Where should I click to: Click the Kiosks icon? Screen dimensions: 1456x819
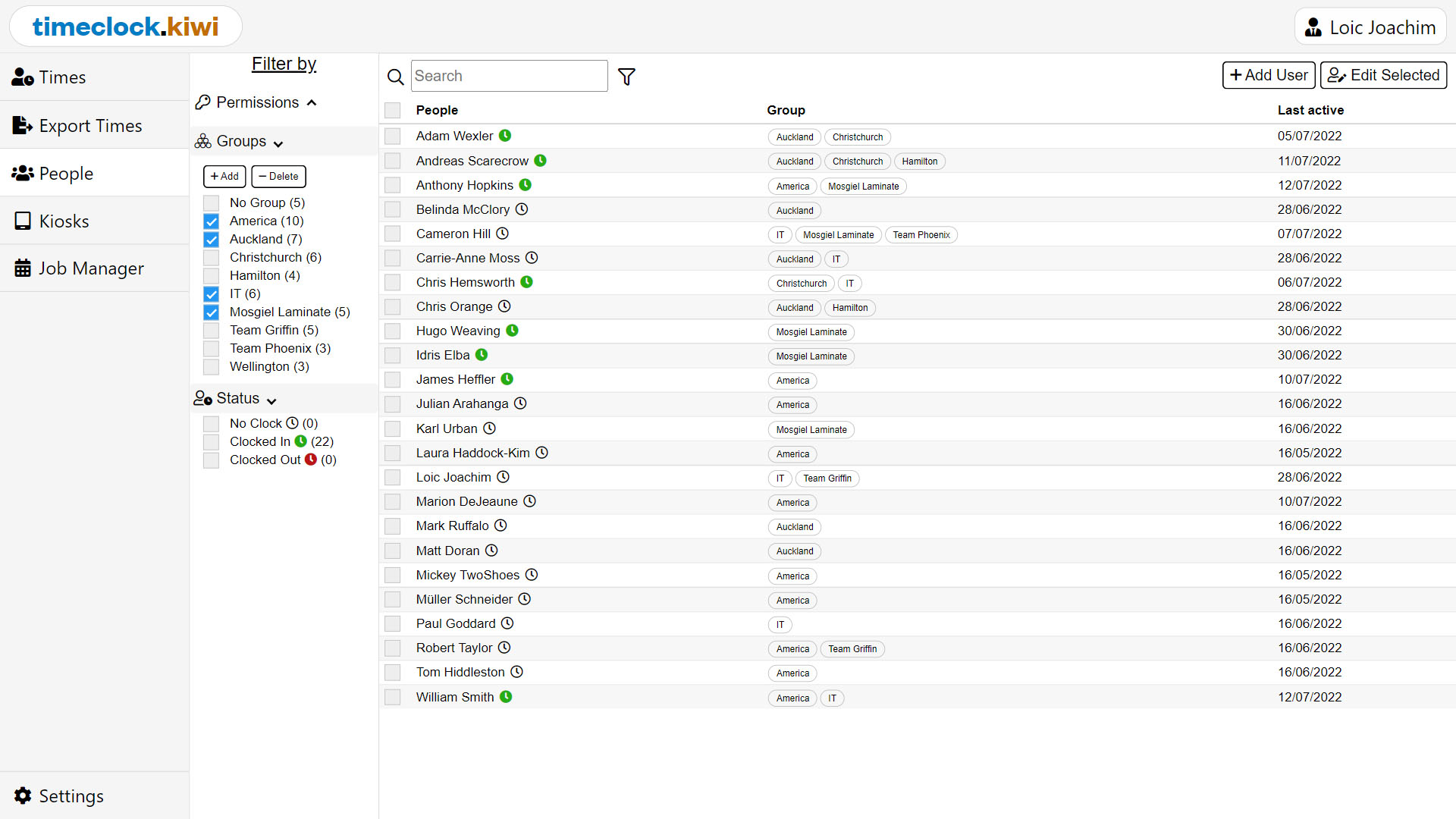[21, 221]
